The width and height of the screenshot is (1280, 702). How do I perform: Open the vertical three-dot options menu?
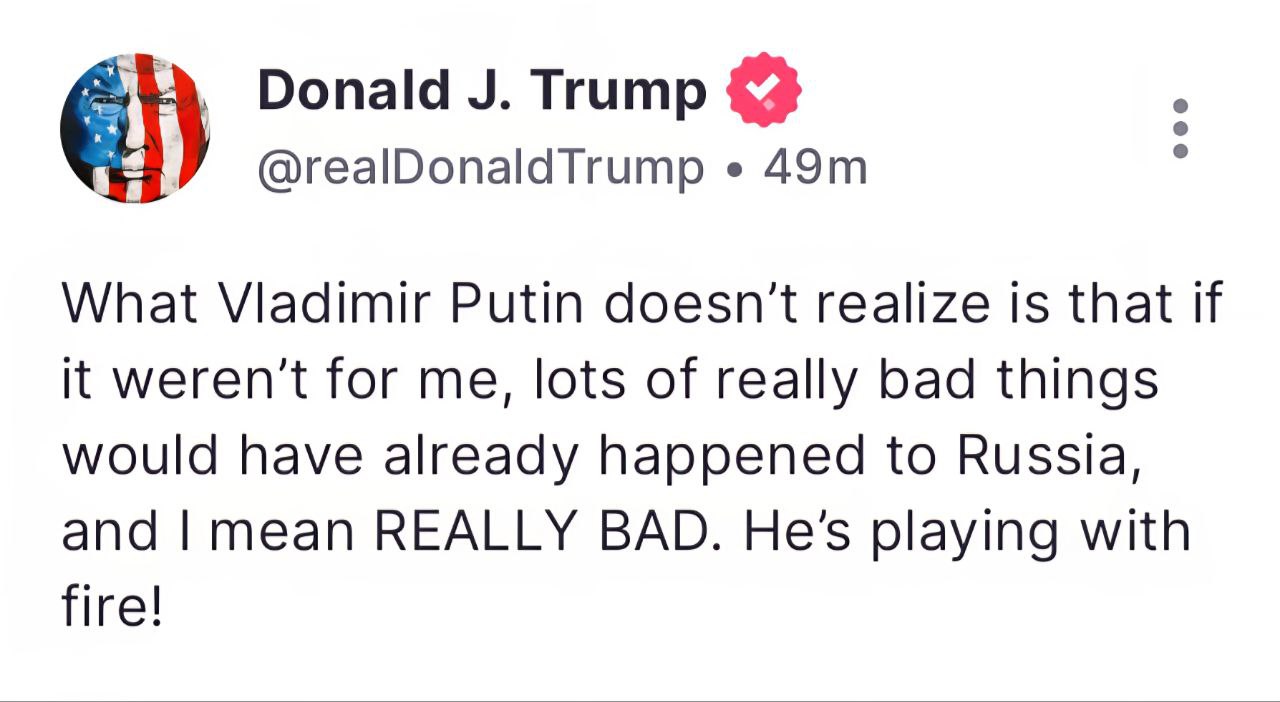pyautogui.click(x=1180, y=128)
